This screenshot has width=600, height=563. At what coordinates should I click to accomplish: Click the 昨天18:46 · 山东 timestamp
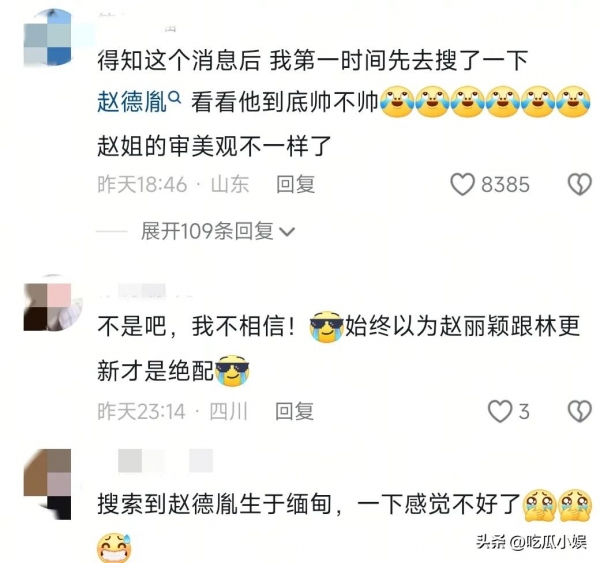[x=173, y=184]
